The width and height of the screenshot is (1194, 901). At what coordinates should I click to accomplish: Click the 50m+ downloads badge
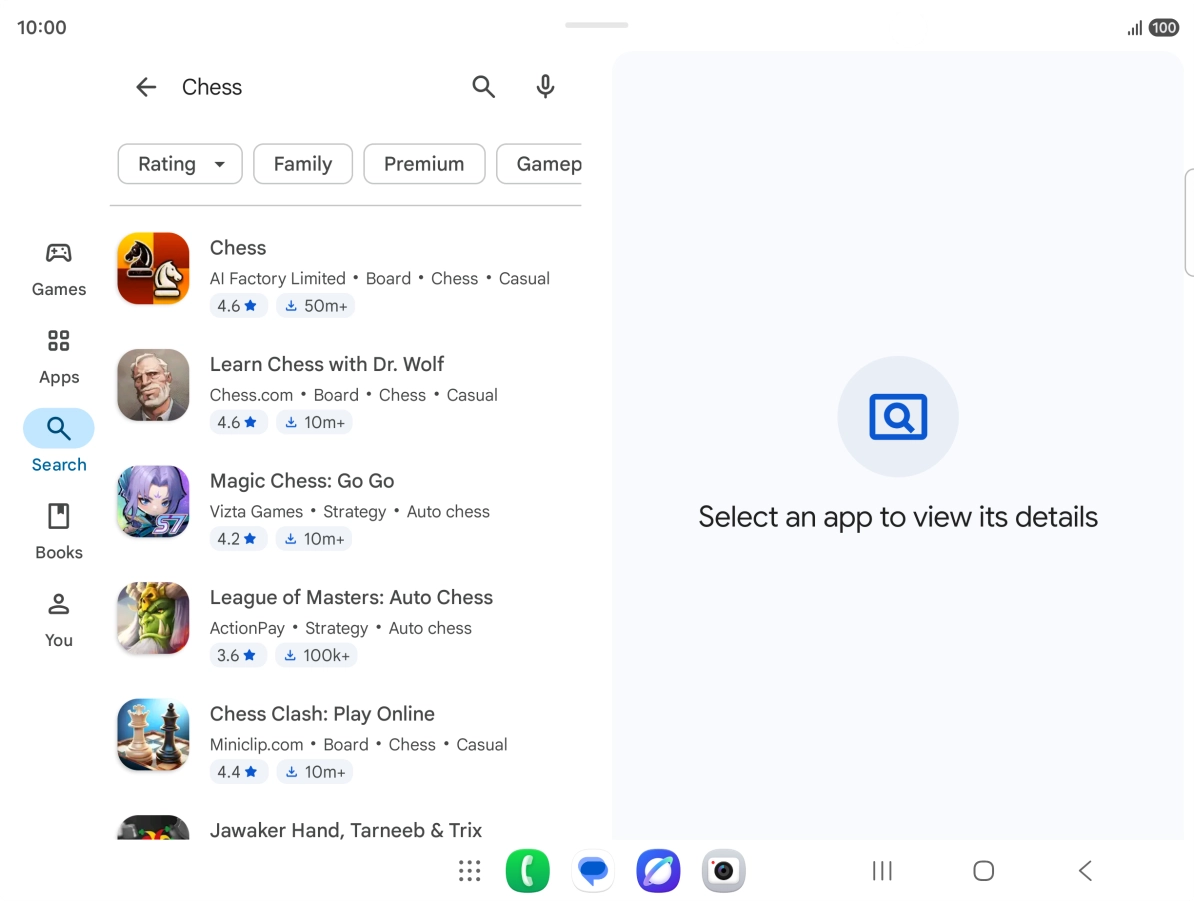[x=316, y=305]
